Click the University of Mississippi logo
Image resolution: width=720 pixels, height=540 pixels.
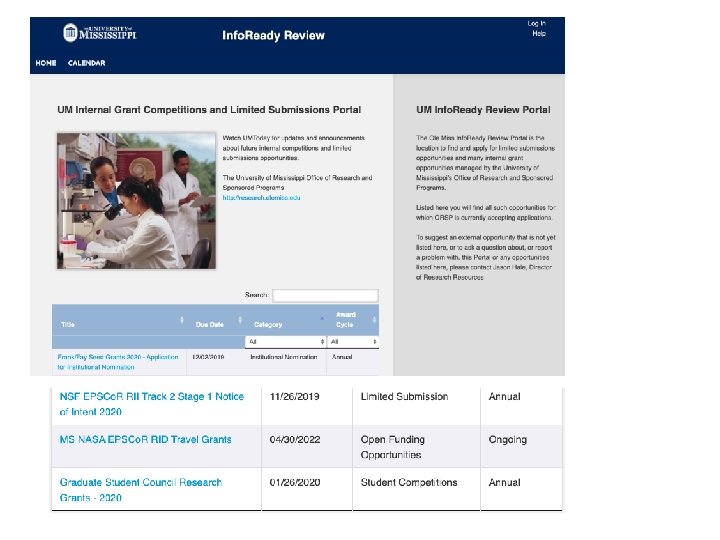[100, 33]
